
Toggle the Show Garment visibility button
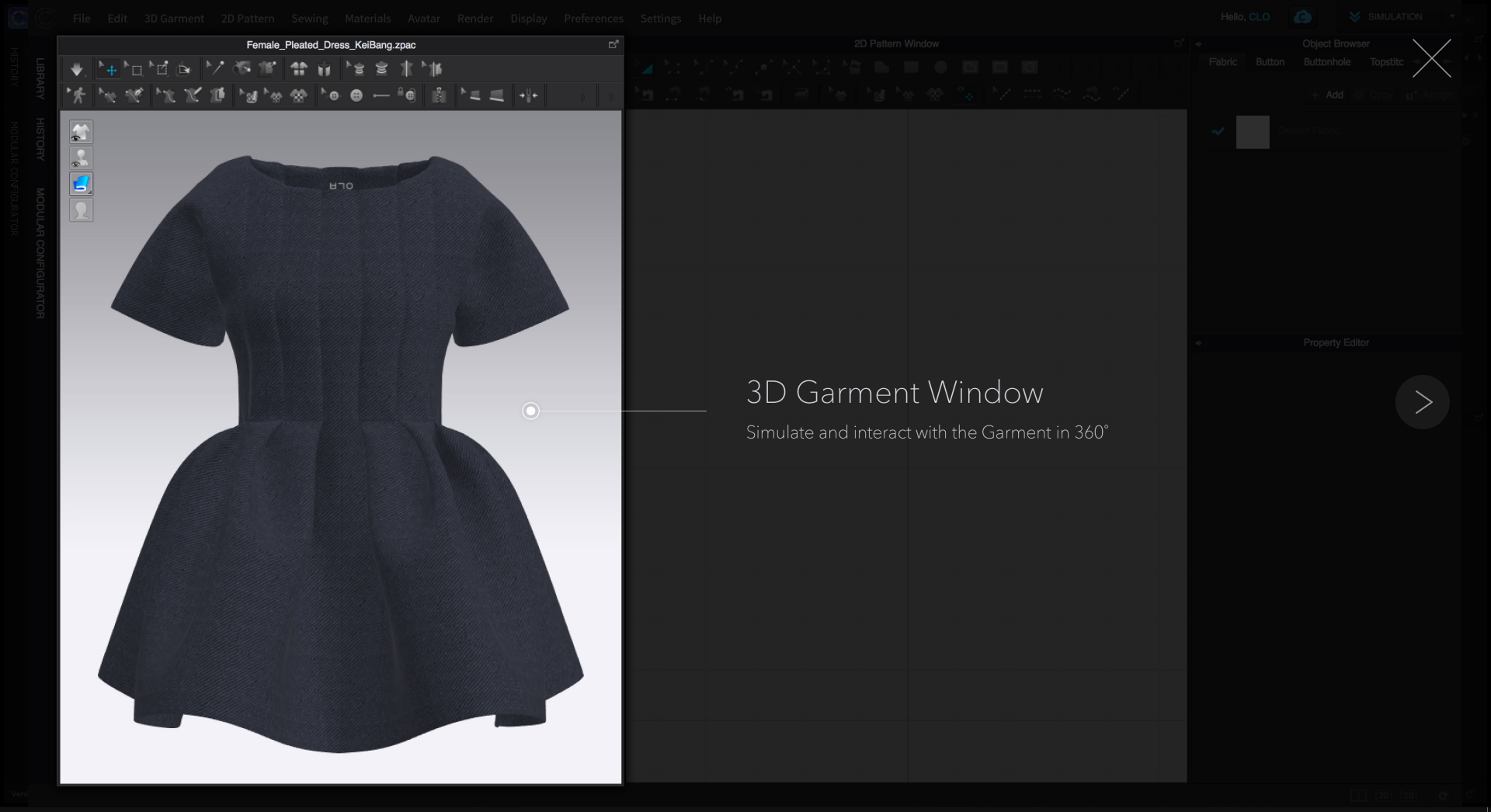coord(82,132)
